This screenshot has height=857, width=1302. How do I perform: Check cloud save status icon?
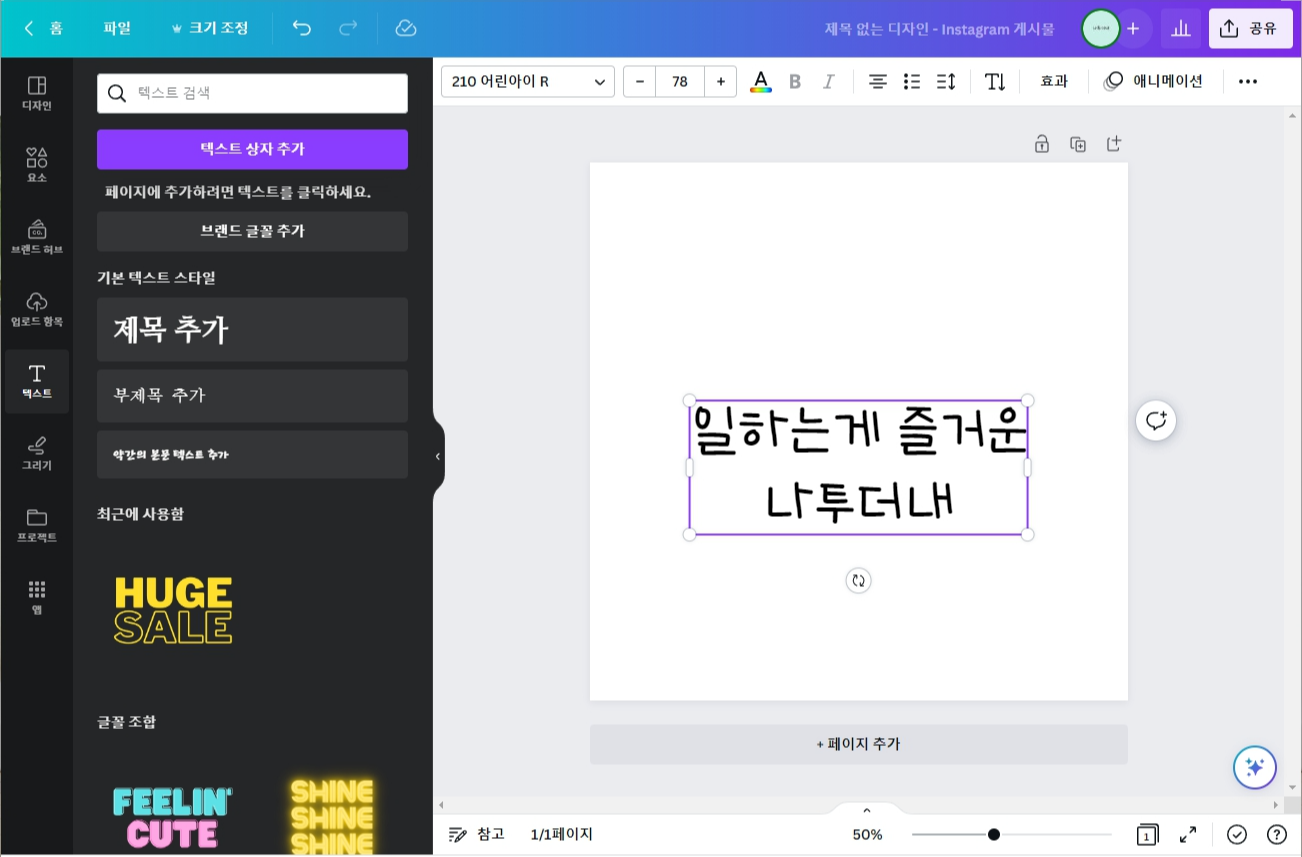pos(405,28)
